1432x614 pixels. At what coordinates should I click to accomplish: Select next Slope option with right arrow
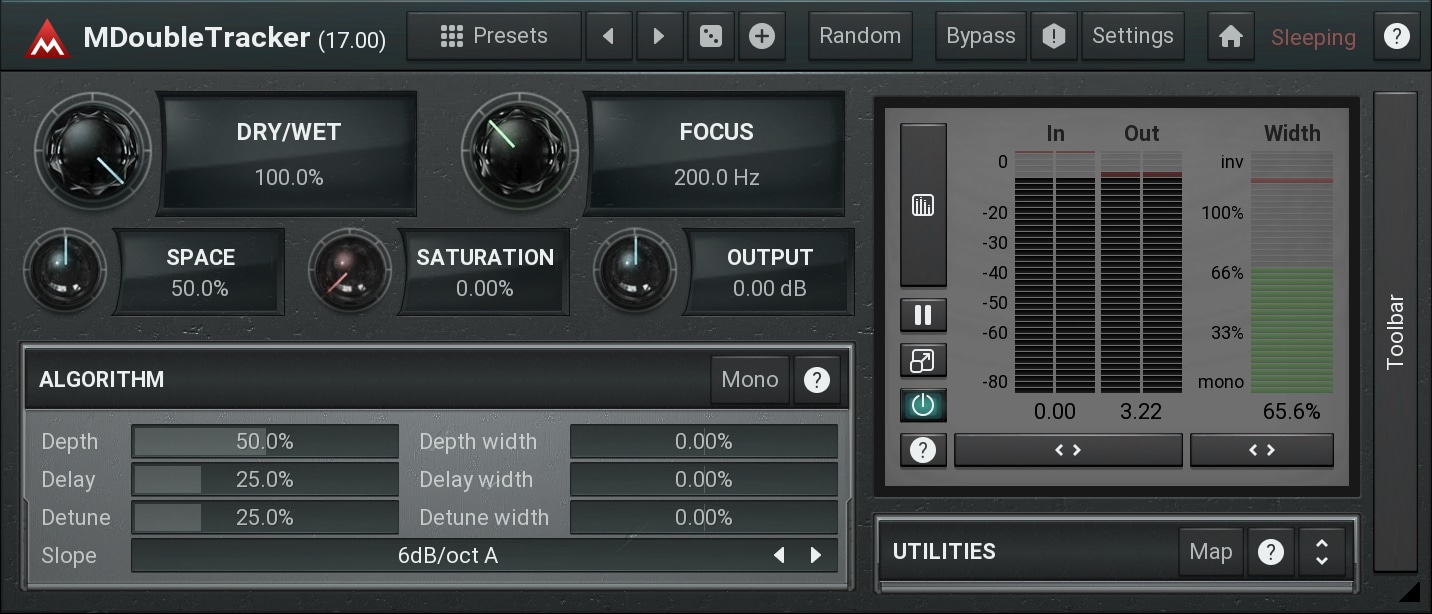(816, 555)
